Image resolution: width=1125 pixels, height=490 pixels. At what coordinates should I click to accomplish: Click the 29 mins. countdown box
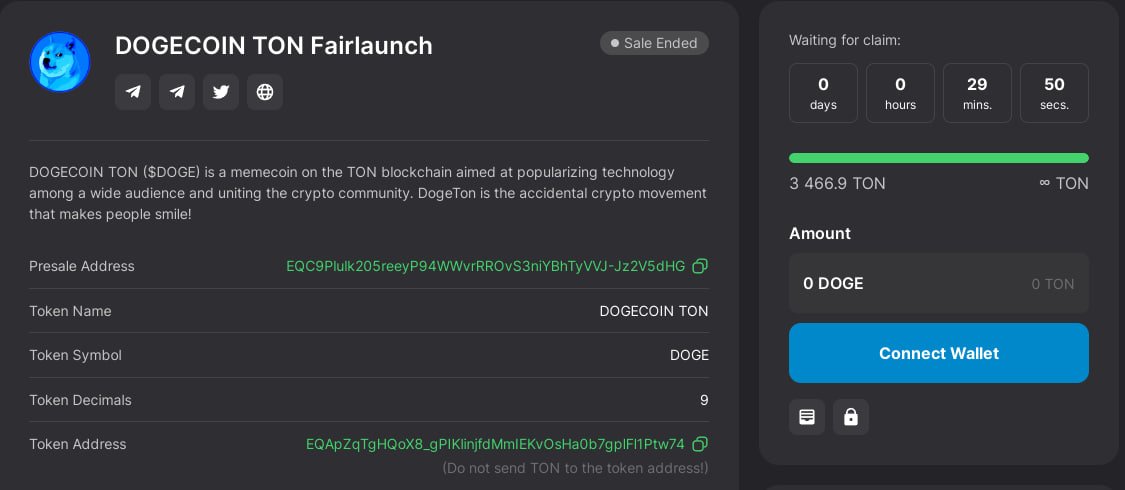coord(977,93)
